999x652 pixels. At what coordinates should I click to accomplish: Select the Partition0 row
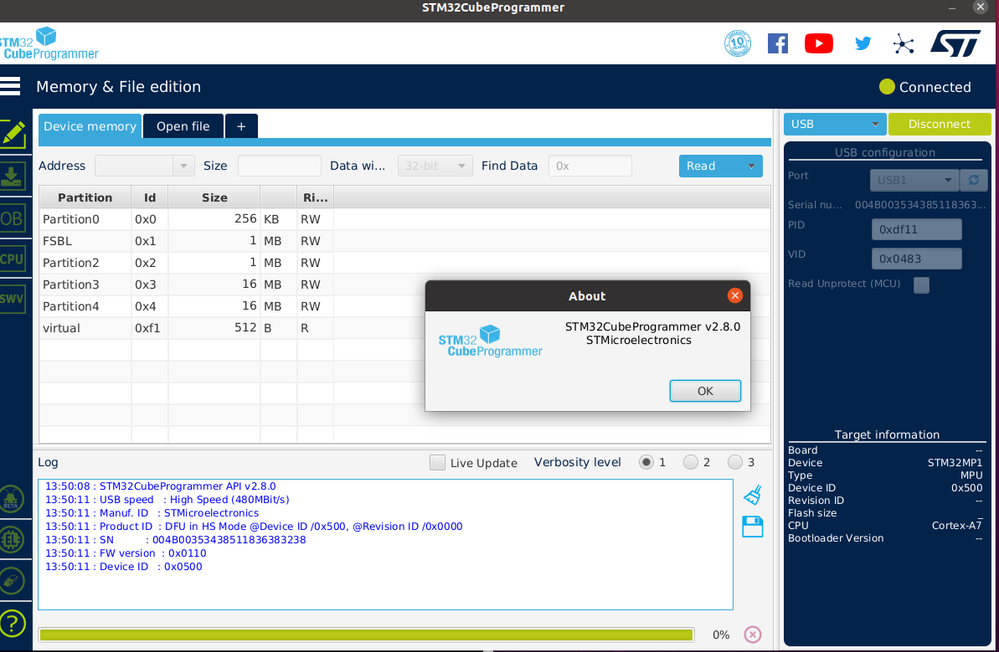[x=404, y=219]
